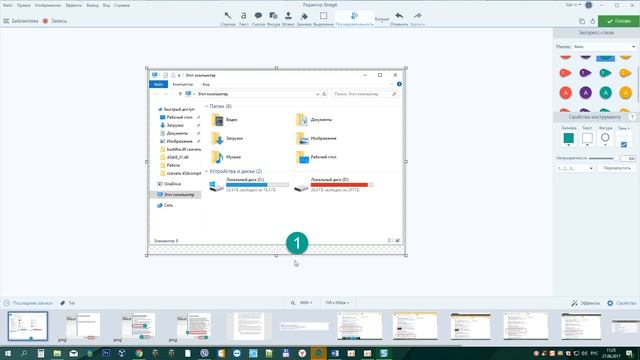Viewport: 640px width, 360px height.
Task: Show Последние записи recent captures
Action: 28,303
